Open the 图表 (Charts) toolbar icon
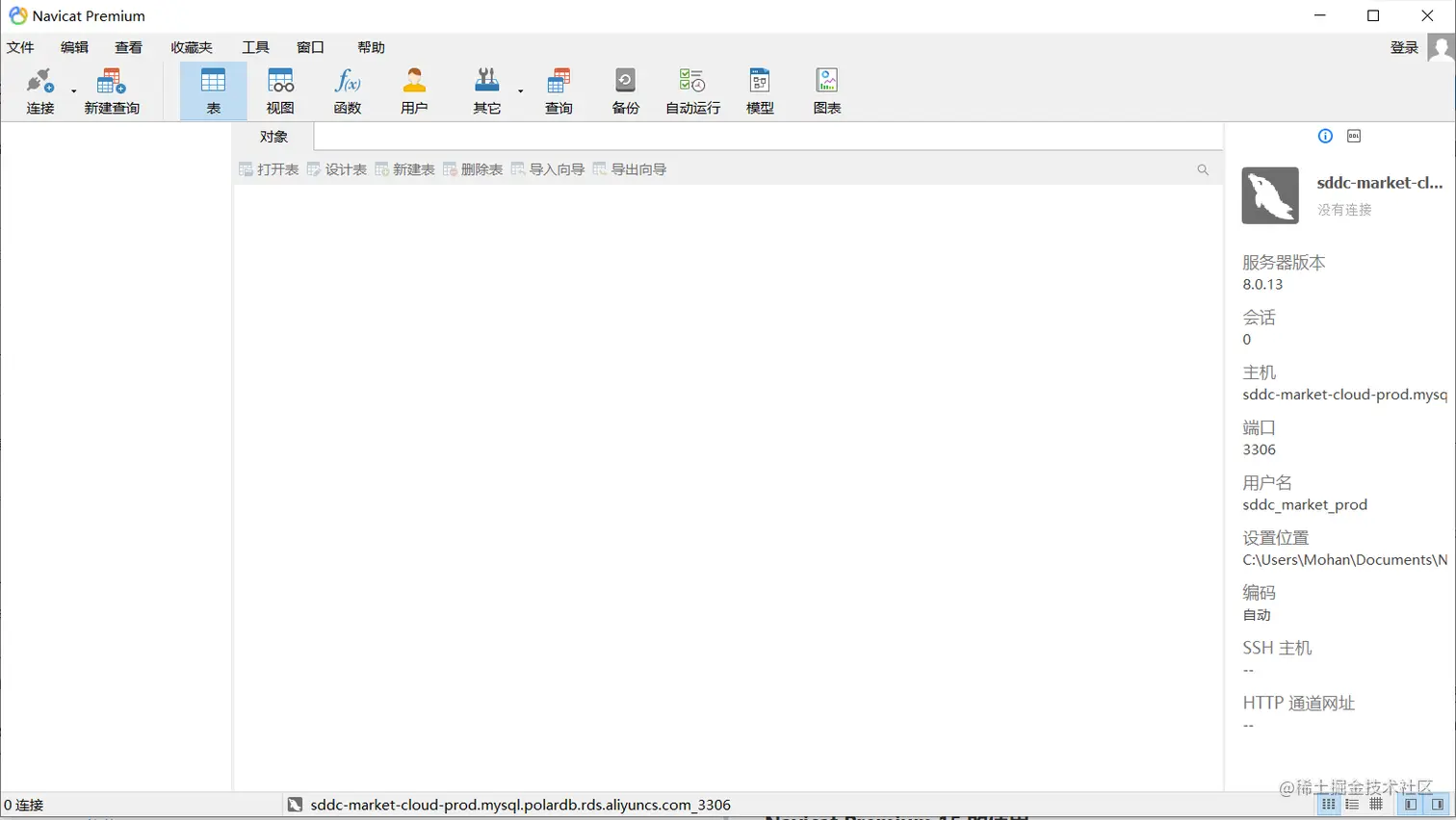The width and height of the screenshot is (1456, 820). pos(826,91)
